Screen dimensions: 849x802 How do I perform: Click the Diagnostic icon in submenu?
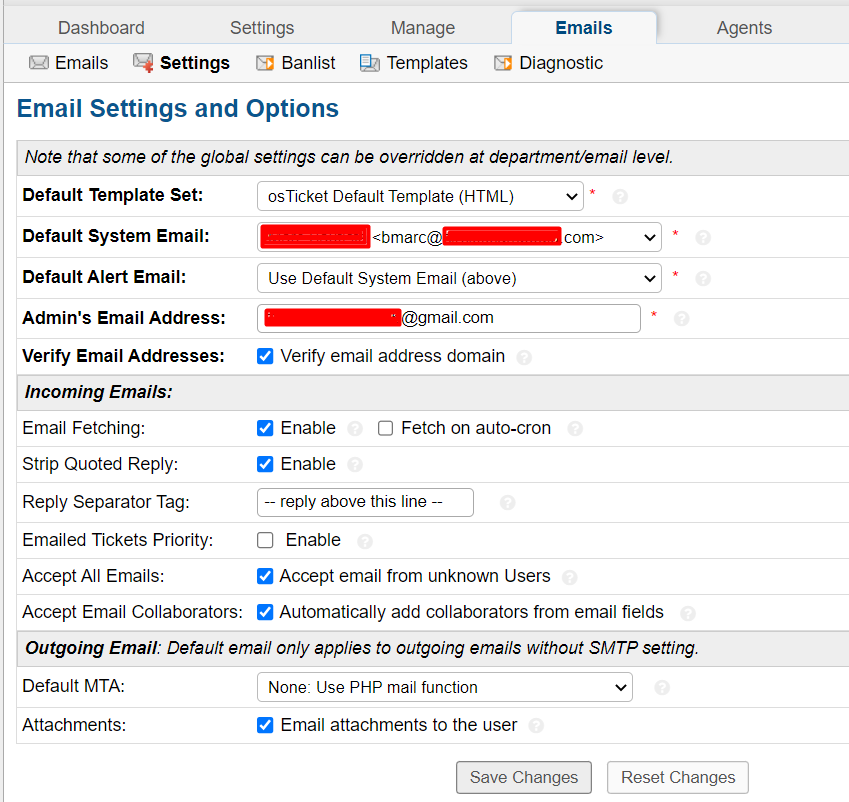(502, 63)
